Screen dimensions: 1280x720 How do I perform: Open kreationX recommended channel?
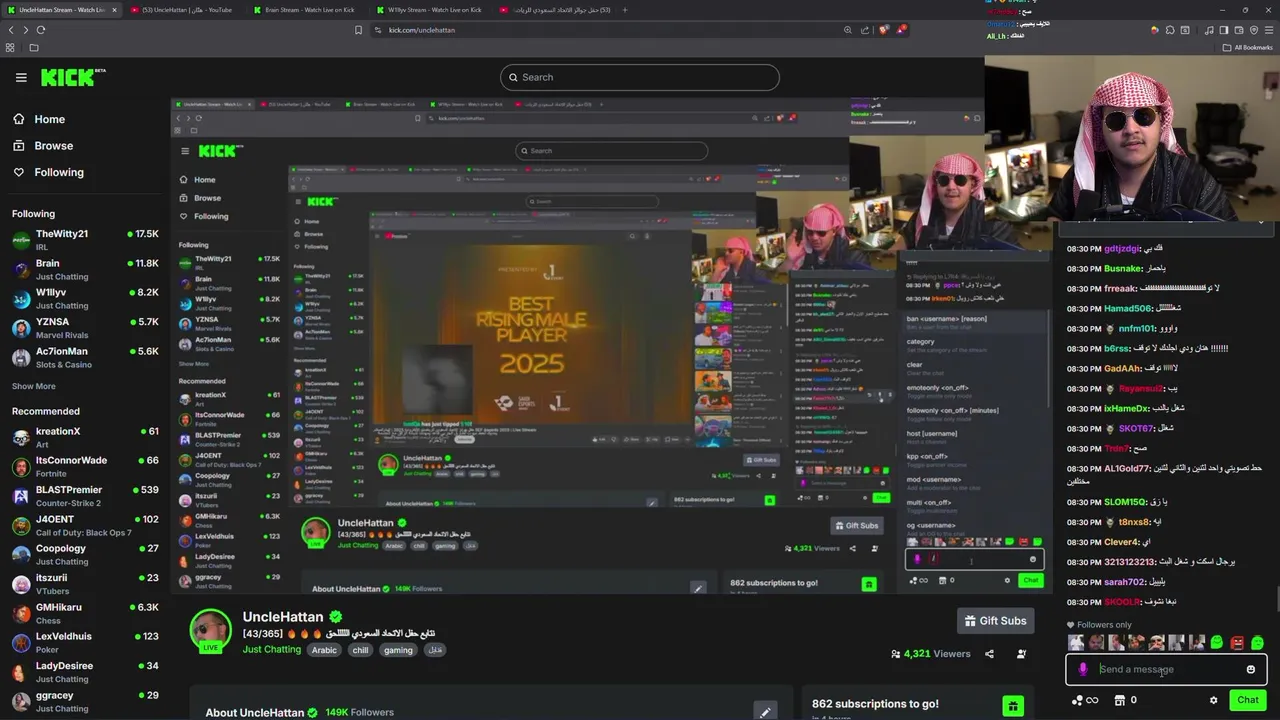tap(84, 437)
